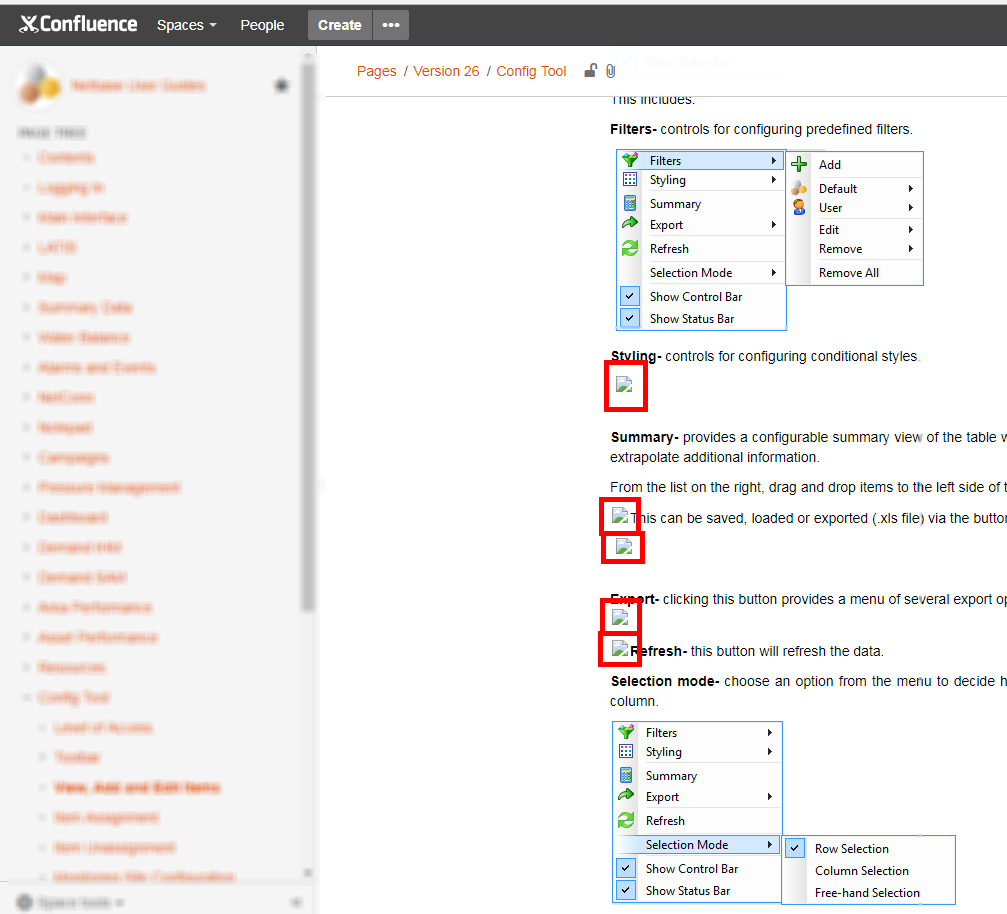Click the Summary calculator icon in the menu with Filters highlighted
Image resolution: width=1007 pixels, height=914 pixels.
pyautogui.click(x=630, y=203)
